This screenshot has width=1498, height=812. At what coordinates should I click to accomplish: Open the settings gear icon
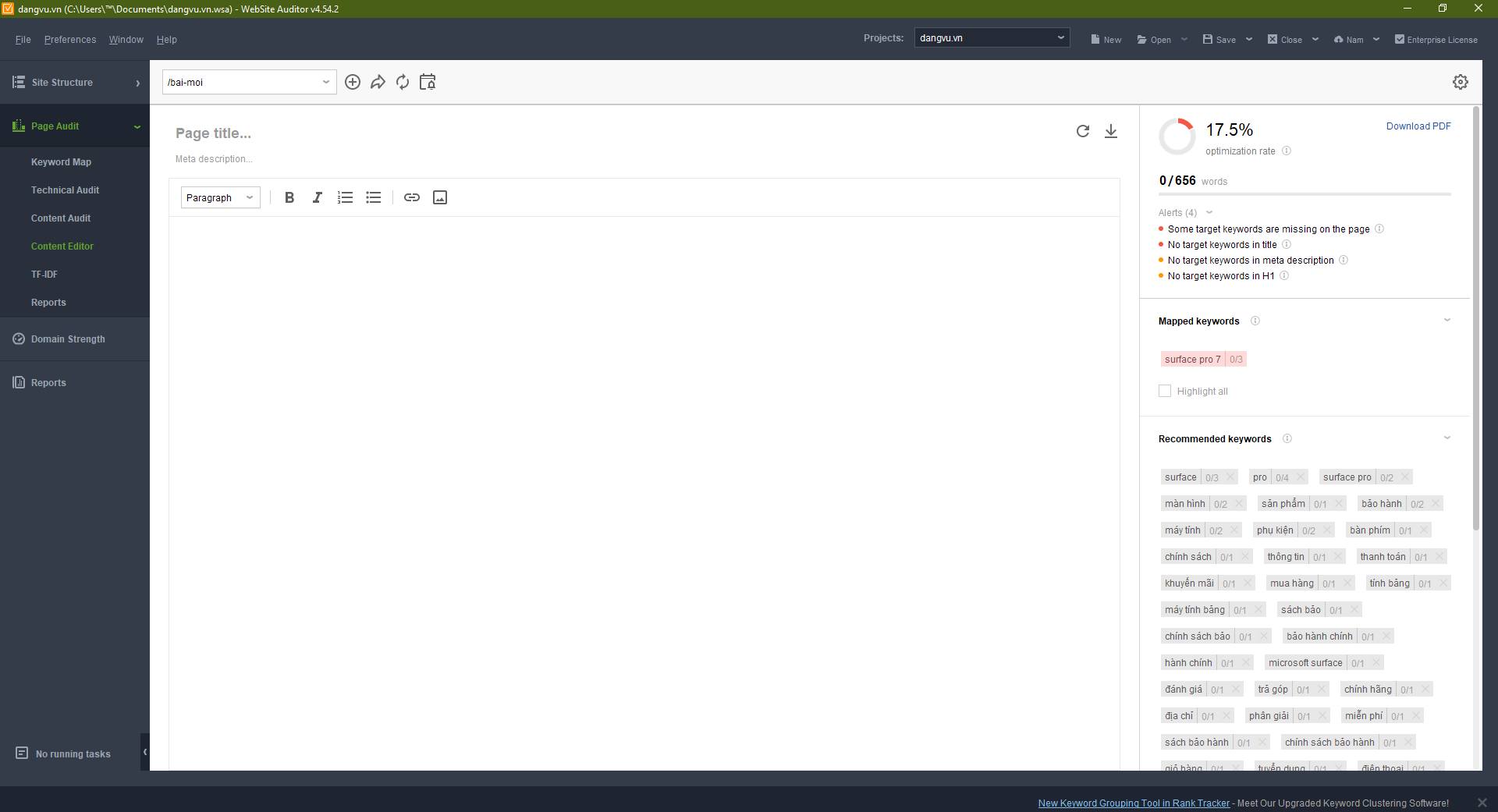(x=1461, y=82)
